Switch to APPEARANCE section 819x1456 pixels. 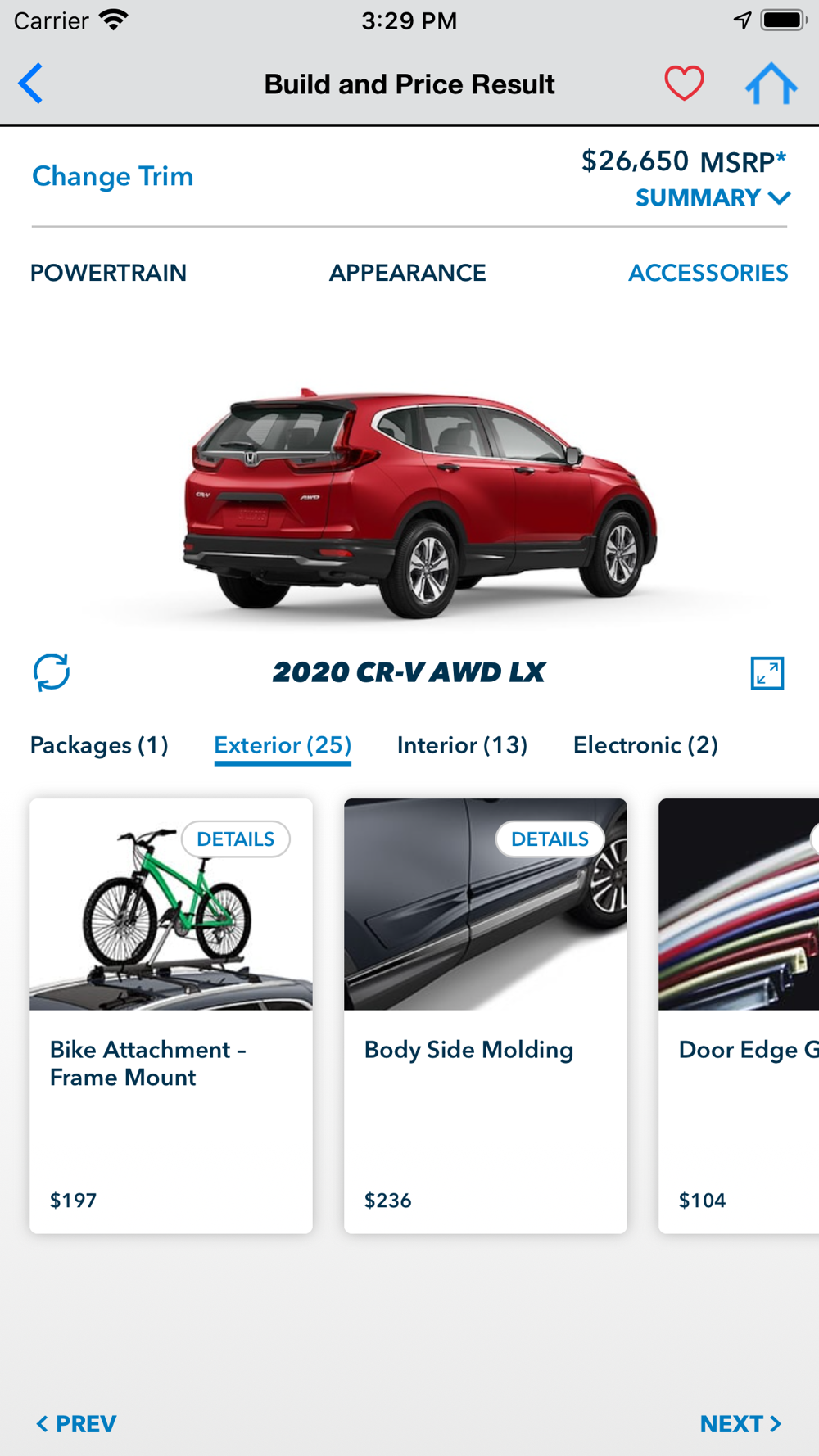[x=407, y=273]
